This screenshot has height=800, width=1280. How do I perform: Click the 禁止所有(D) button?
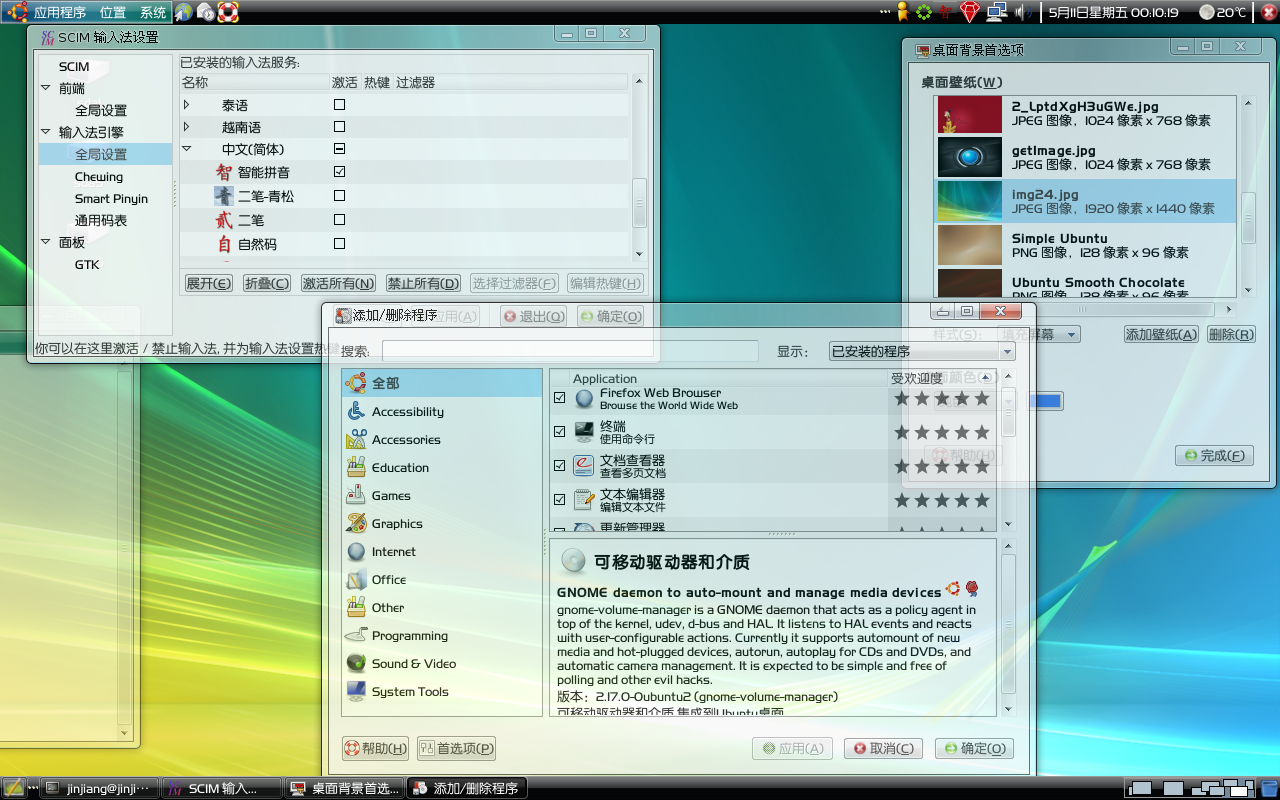tap(424, 283)
